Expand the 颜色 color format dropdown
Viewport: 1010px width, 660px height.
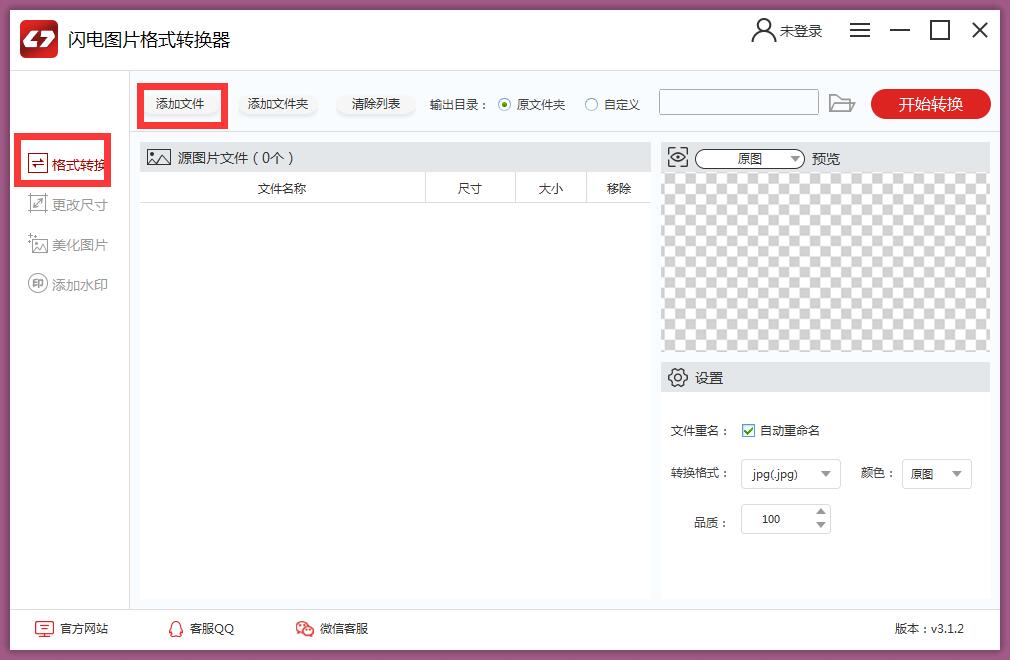(x=936, y=474)
